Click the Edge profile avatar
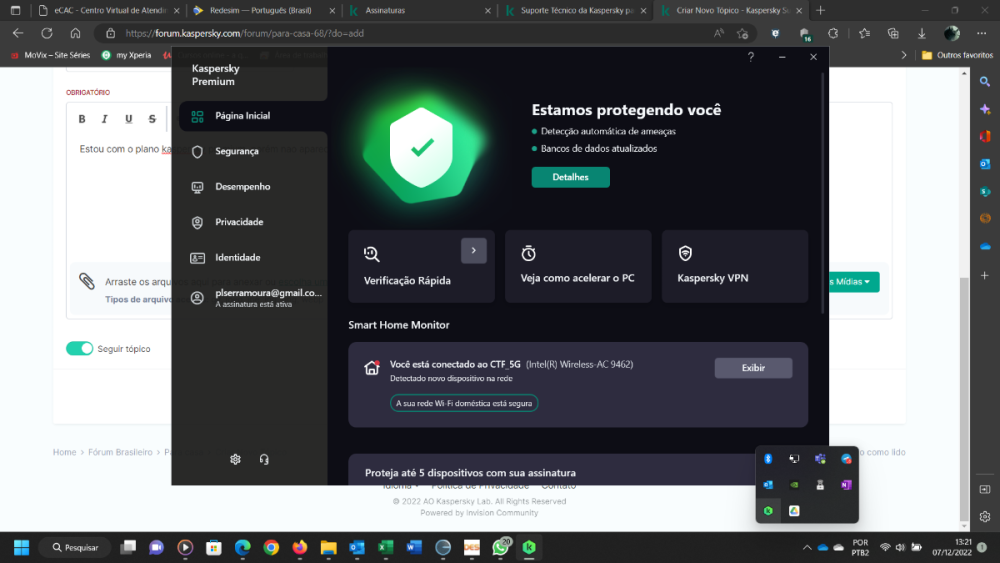This screenshot has height=563, width=1000. pos(952,33)
